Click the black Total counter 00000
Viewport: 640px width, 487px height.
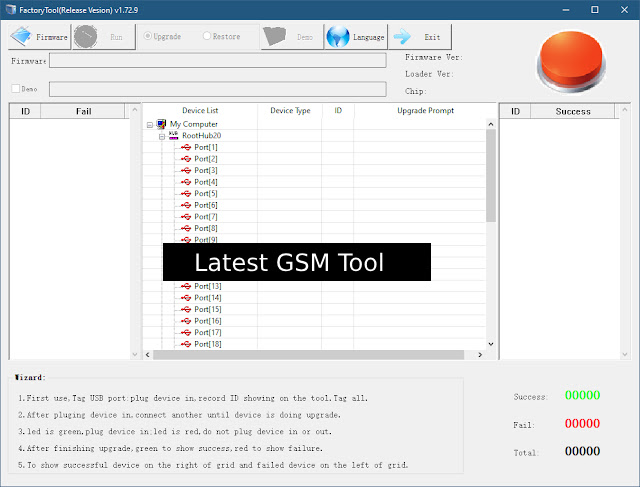582,451
